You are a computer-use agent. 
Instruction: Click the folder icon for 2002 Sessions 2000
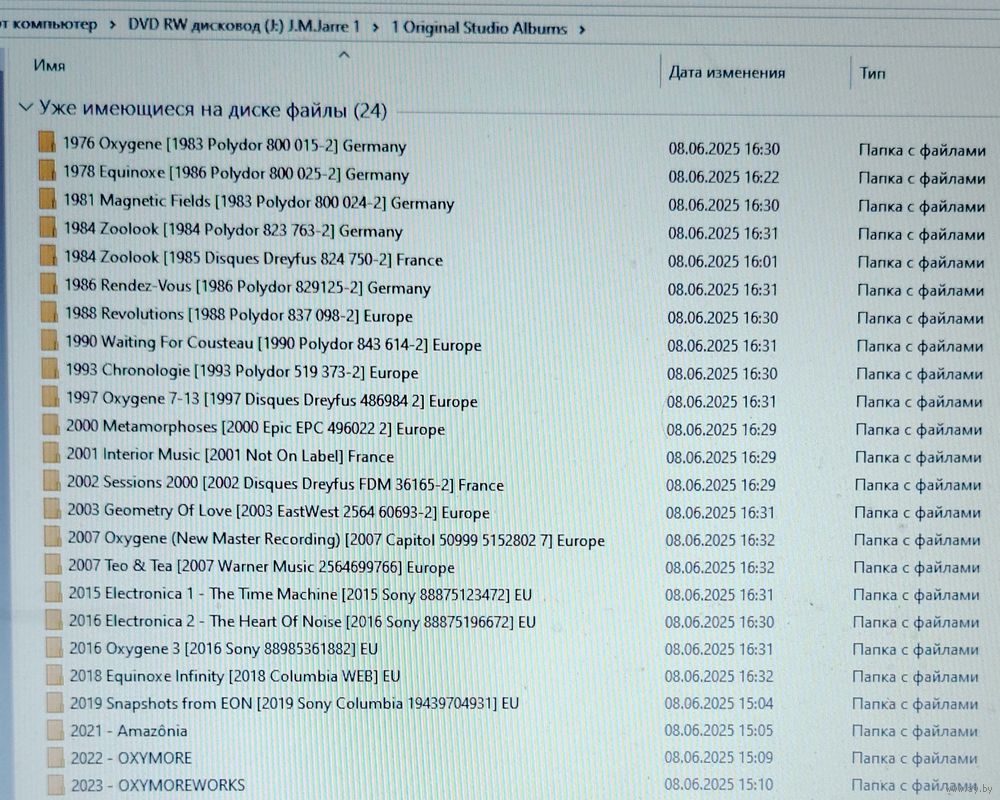pos(52,481)
